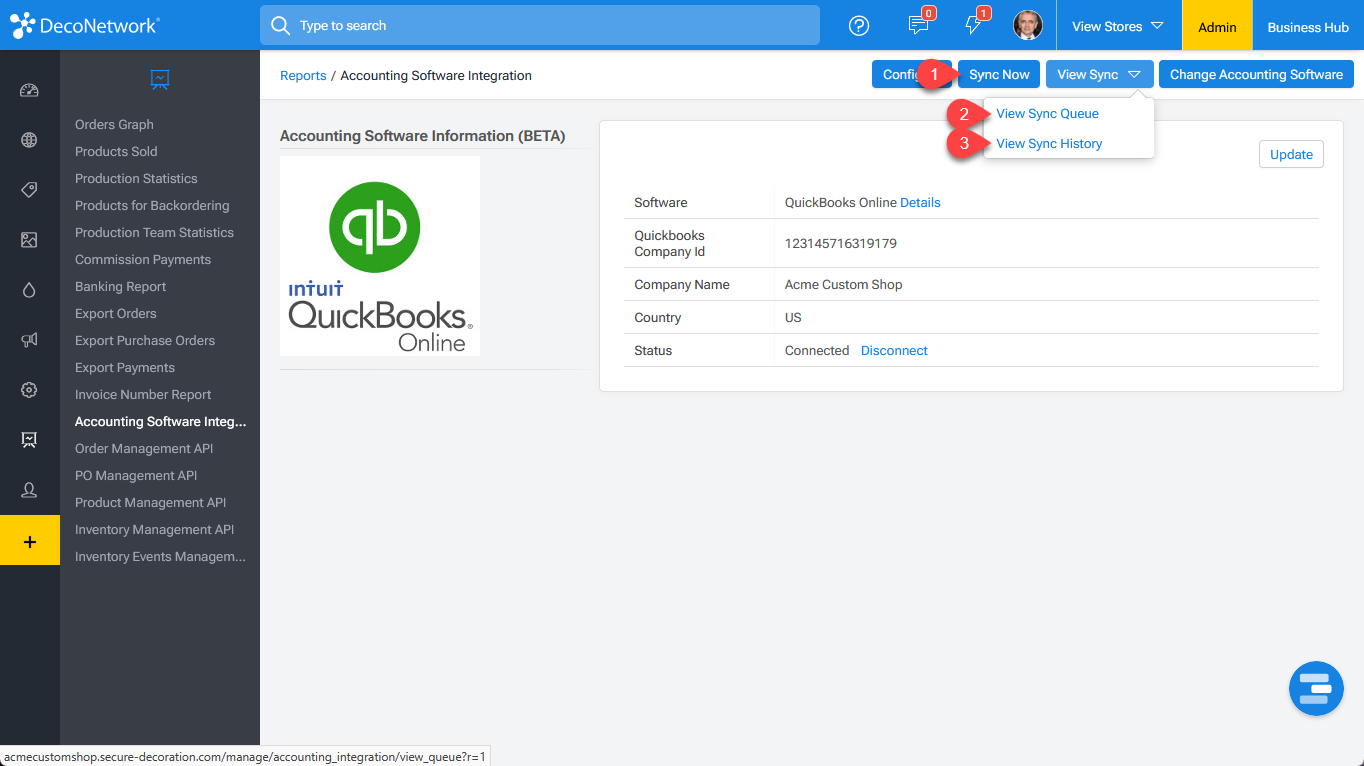This screenshot has height=766, width=1364.
Task: Click the settings gear icon in sidebar
Action: (x=30, y=390)
